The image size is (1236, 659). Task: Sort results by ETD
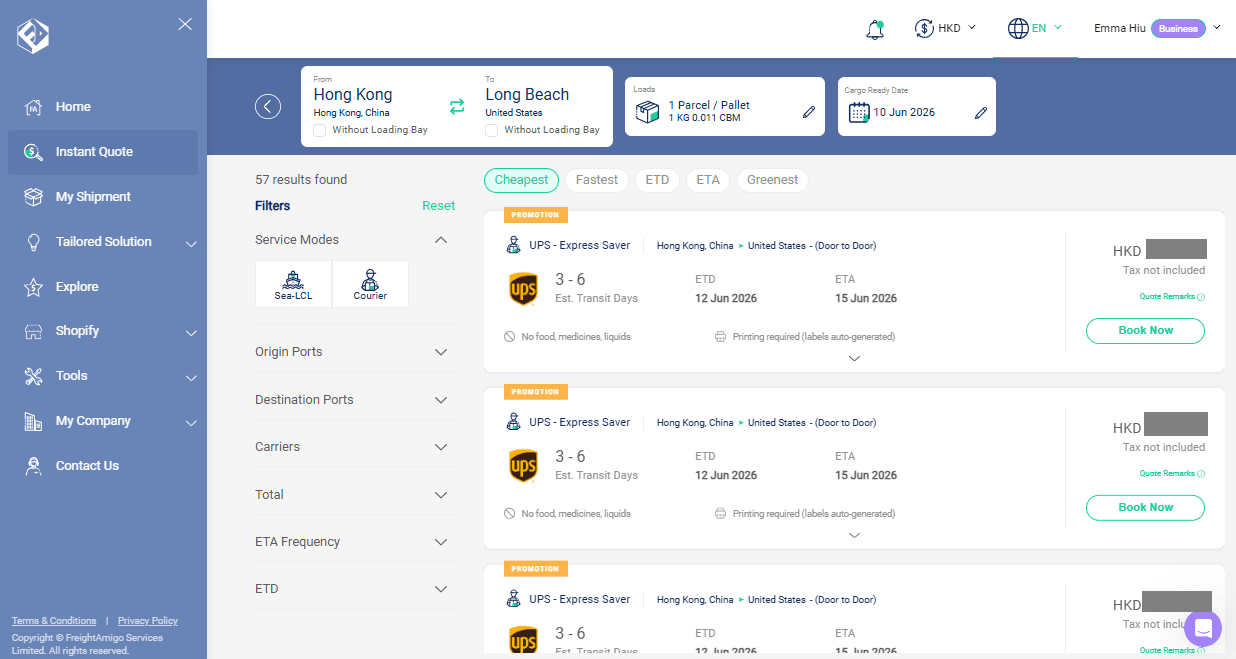[x=657, y=180]
